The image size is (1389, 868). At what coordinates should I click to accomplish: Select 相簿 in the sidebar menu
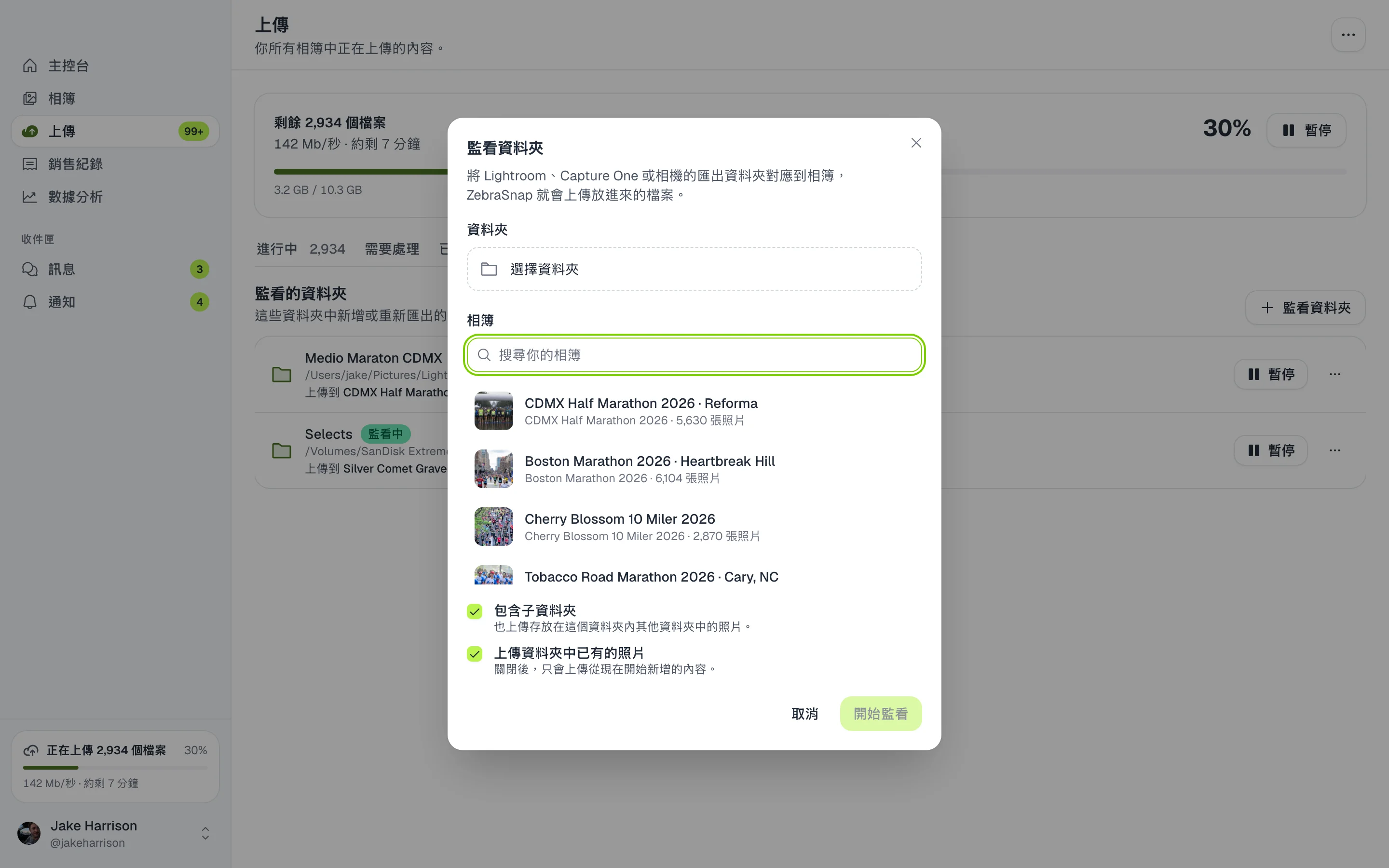click(x=115, y=98)
